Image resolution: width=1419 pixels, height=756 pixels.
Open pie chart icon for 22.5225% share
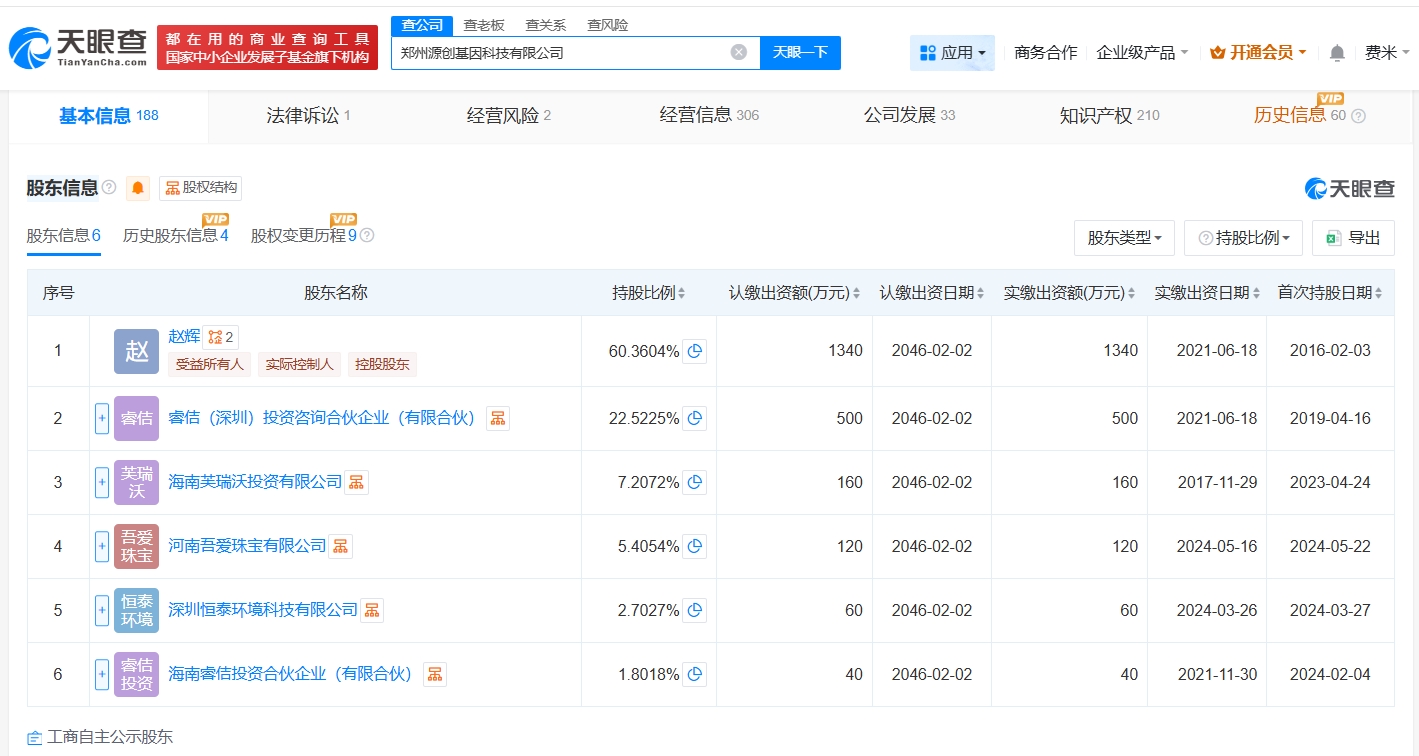click(695, 418)
